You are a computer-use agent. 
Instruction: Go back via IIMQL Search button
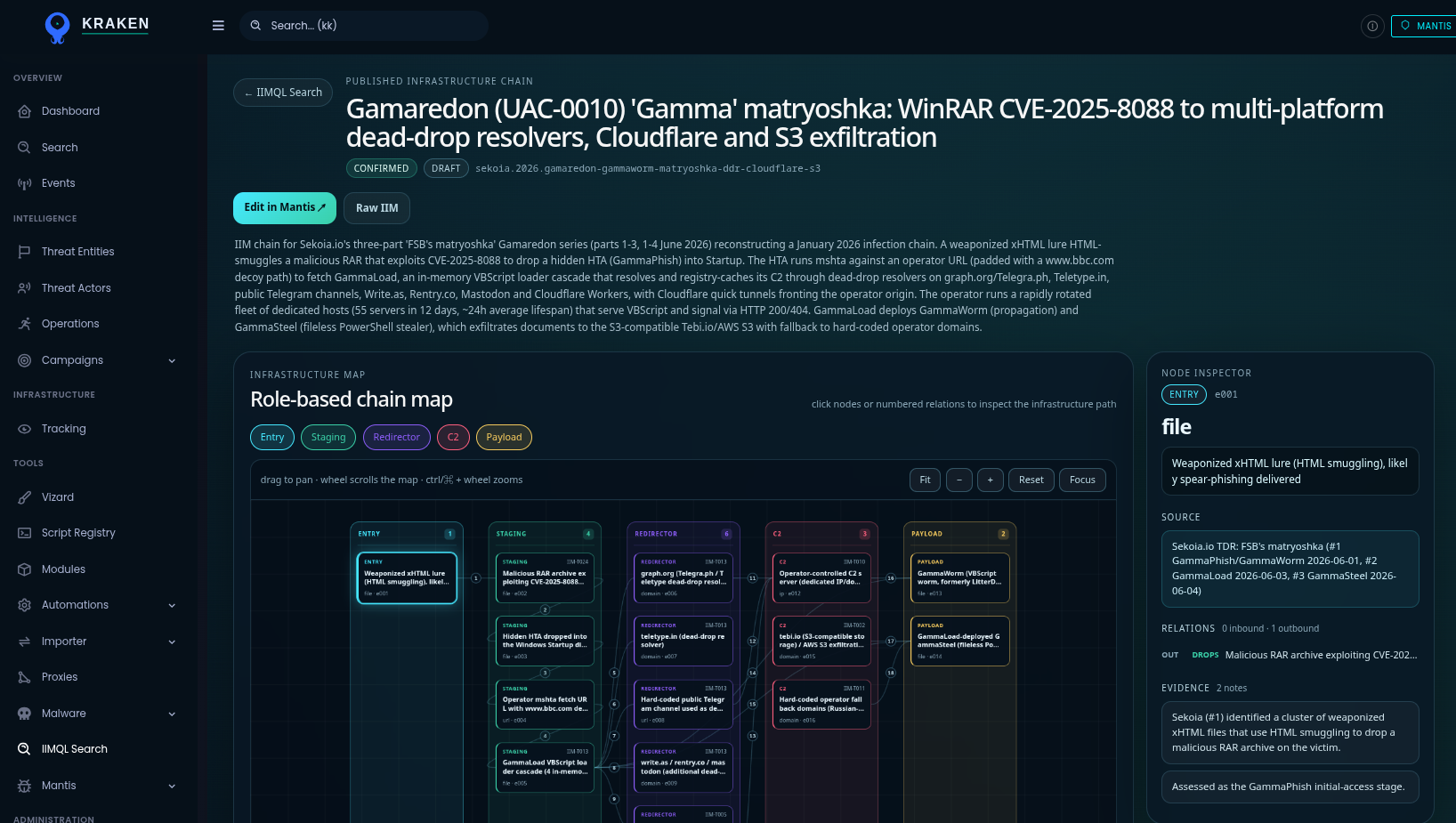pos(283,93)
